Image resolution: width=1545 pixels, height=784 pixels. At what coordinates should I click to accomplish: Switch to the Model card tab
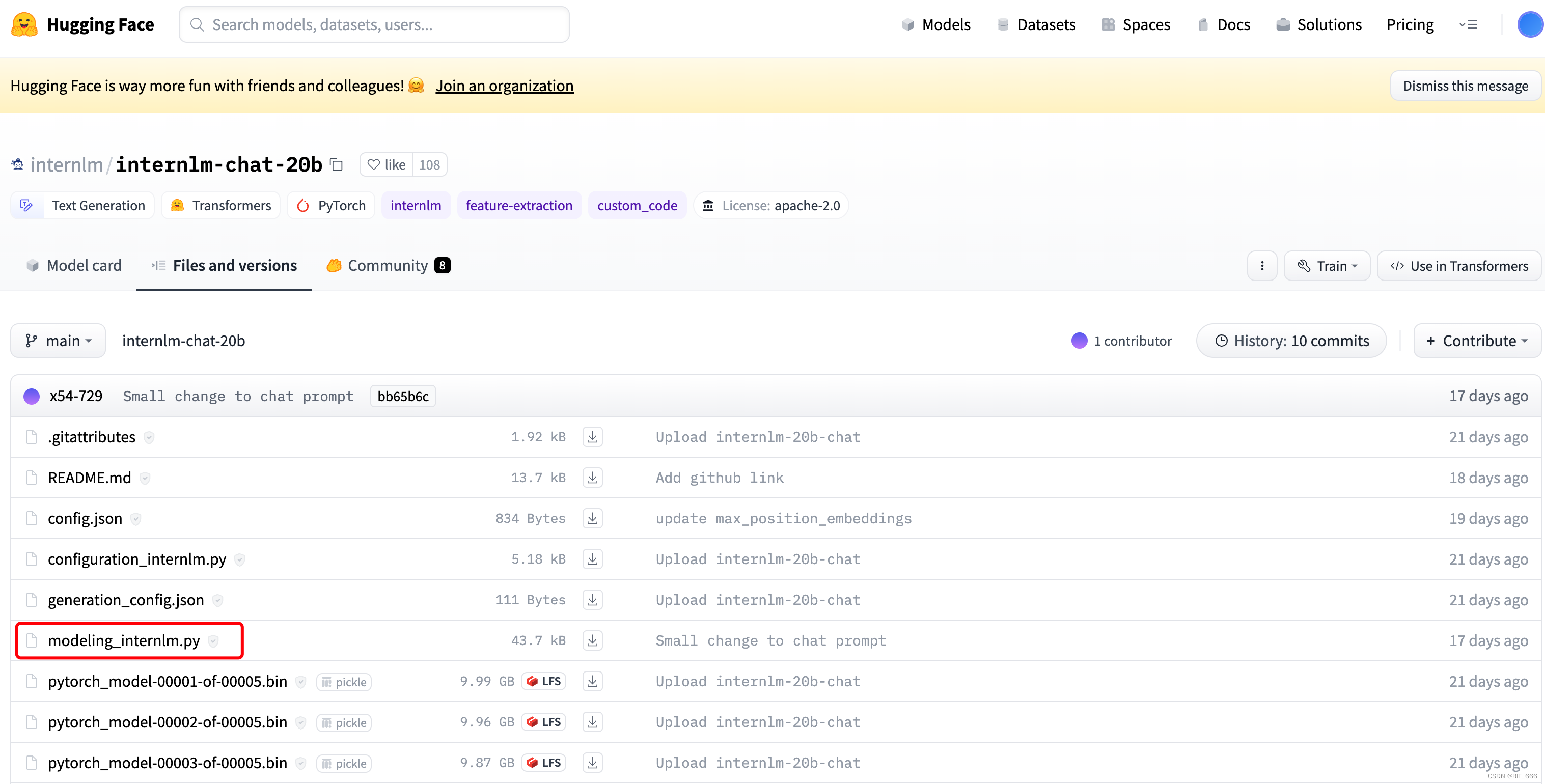click(74, 266)
